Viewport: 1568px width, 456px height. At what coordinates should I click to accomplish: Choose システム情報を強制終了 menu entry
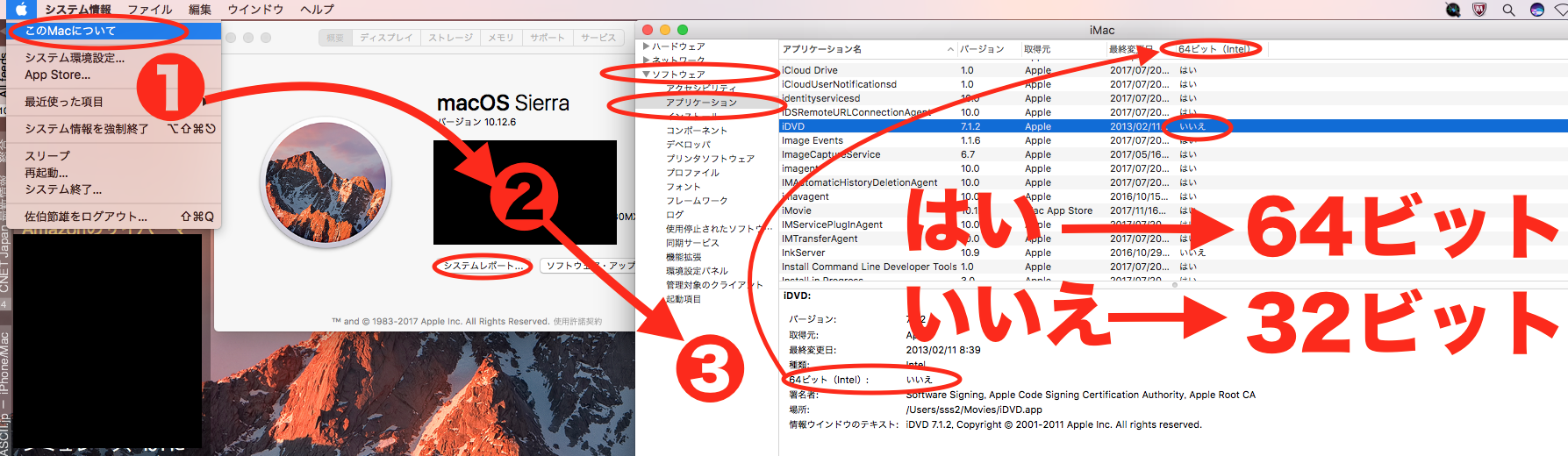pos(114,129)
